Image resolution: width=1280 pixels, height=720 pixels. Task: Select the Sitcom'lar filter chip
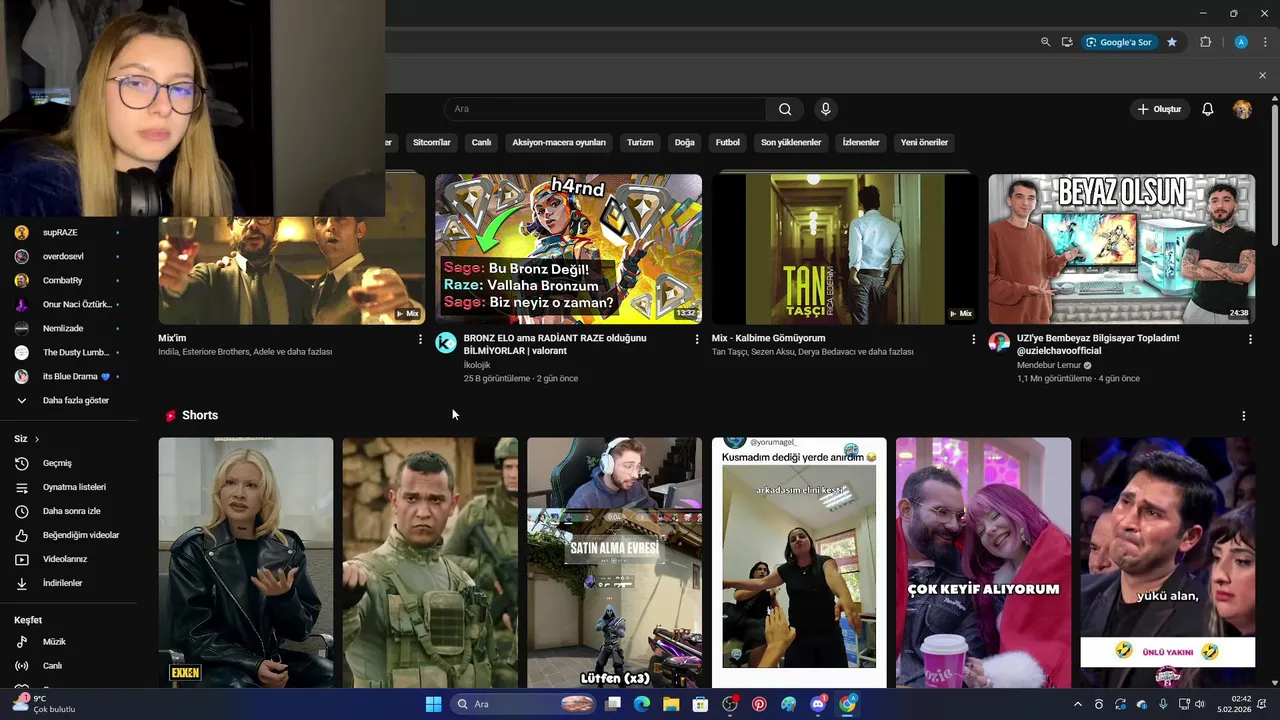tap(432, 142)
